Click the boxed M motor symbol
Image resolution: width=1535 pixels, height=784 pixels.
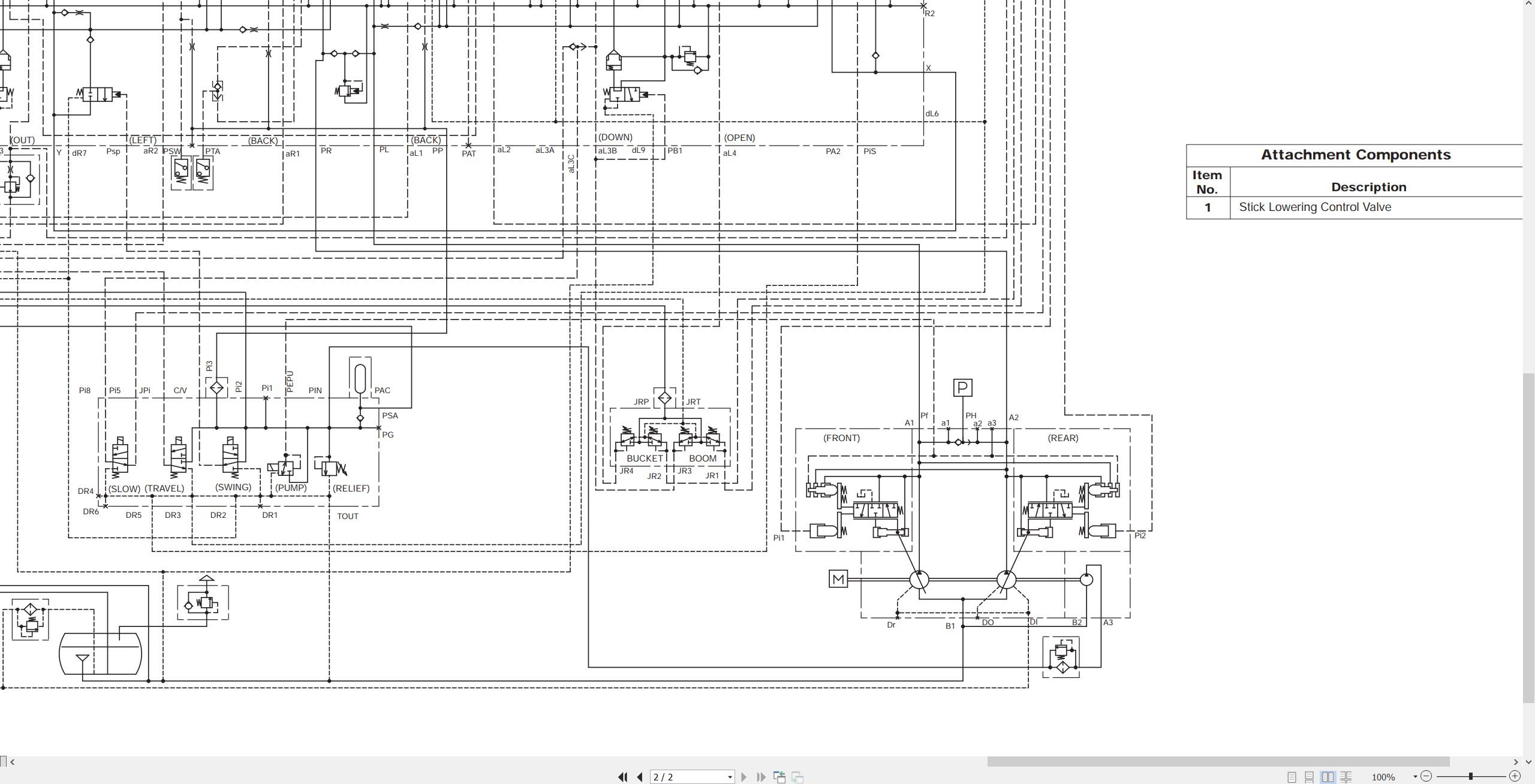pyautogui.click(x=838, y=579)
